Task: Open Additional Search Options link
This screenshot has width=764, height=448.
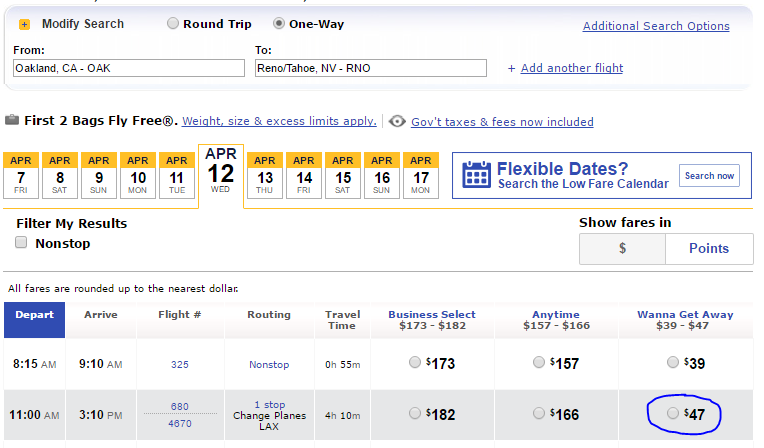Action: pyautogui.click(x=656, y=26)
